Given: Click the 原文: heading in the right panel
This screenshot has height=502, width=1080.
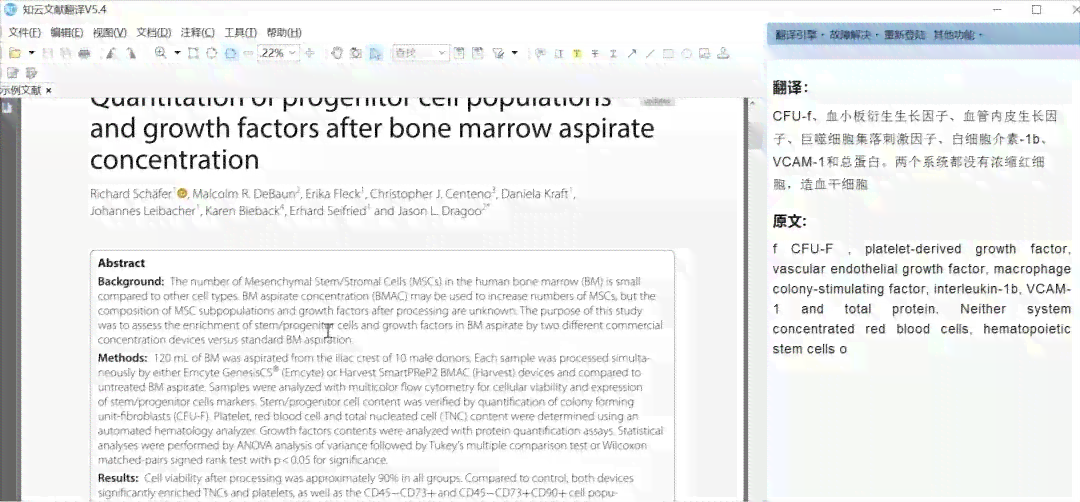Looking at the screenshot, I should (x=790, y=222).
